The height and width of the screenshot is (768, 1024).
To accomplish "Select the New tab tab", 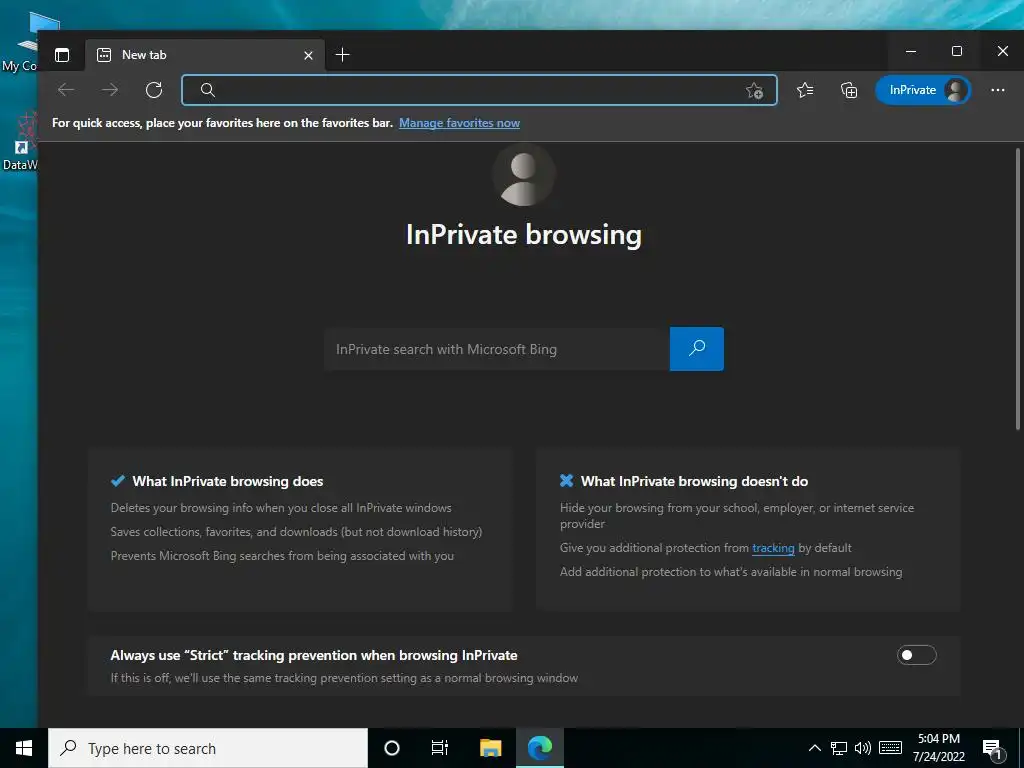I will [204, 55].
